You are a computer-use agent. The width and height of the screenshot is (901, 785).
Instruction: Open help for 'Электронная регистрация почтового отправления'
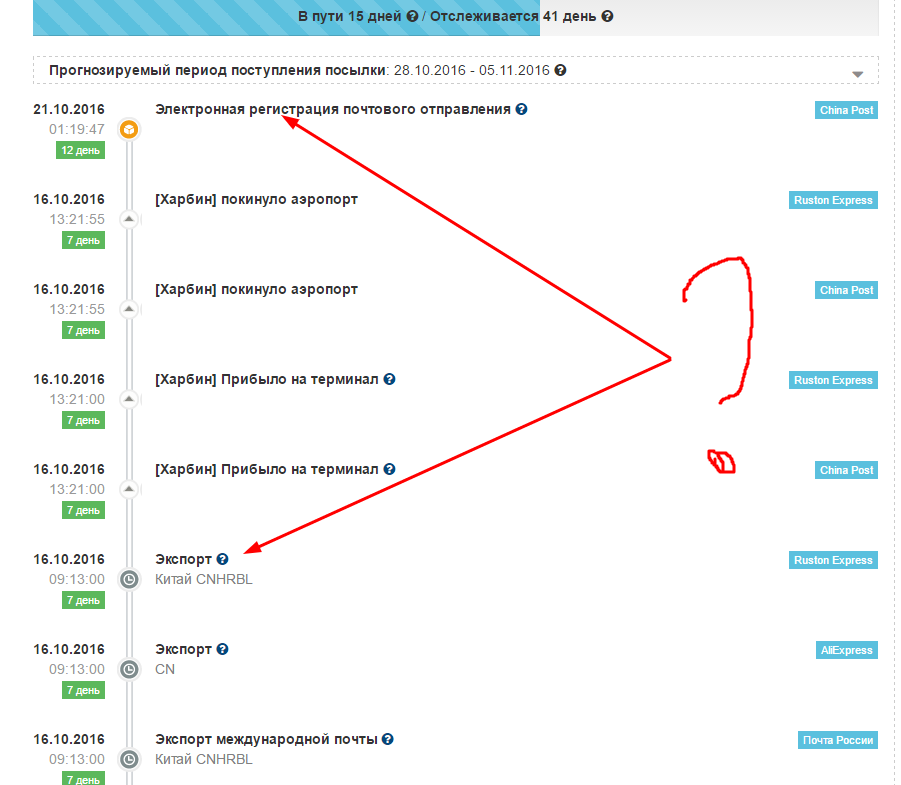pyautogui.click(x=522, y=109)
